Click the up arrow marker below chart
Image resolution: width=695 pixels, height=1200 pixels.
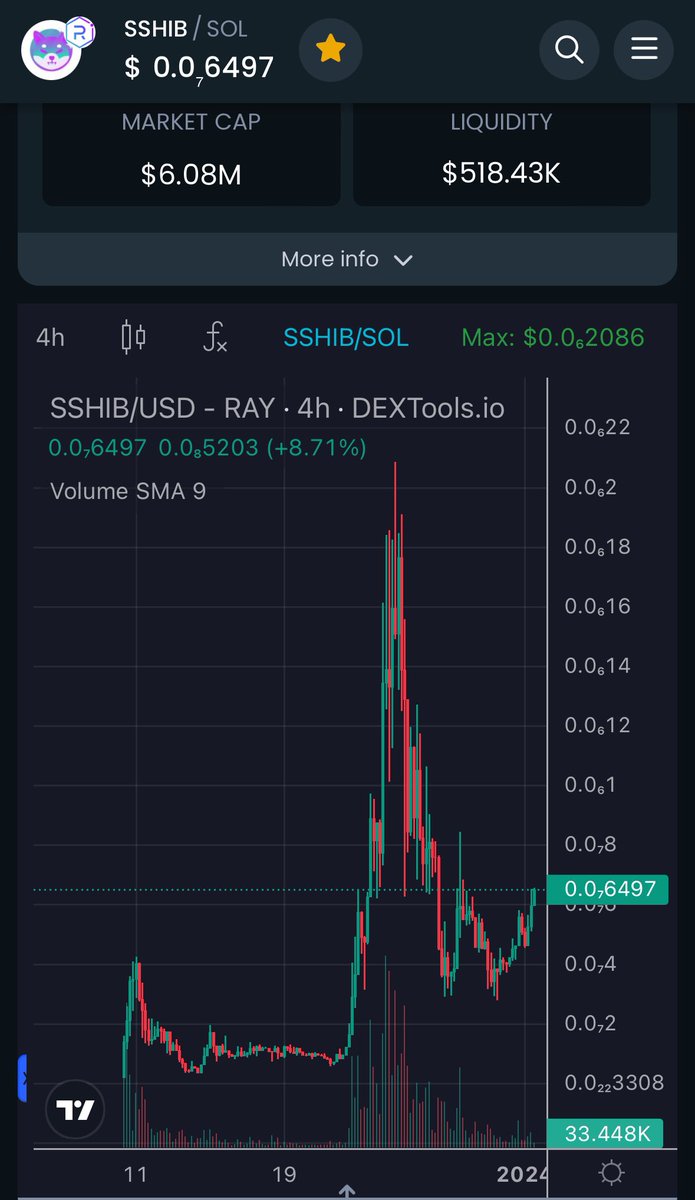click(x=347, y=1192)
